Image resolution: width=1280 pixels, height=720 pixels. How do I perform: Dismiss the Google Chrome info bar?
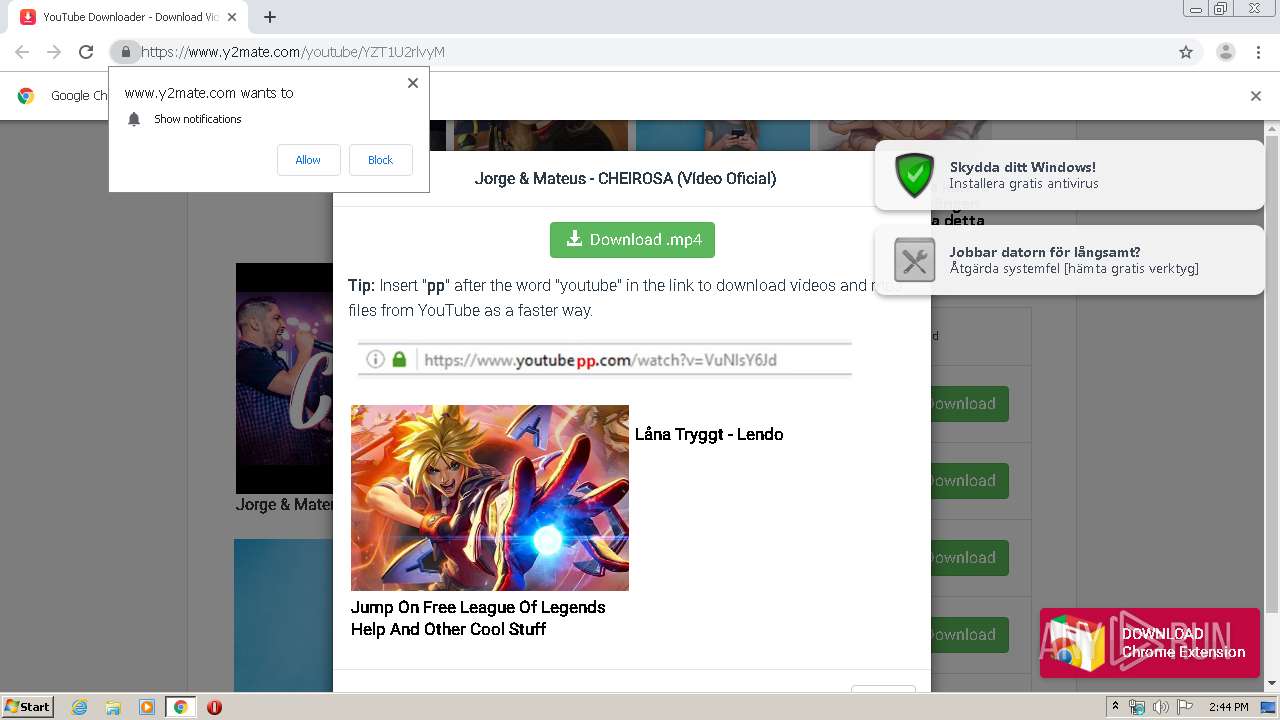1256,96
